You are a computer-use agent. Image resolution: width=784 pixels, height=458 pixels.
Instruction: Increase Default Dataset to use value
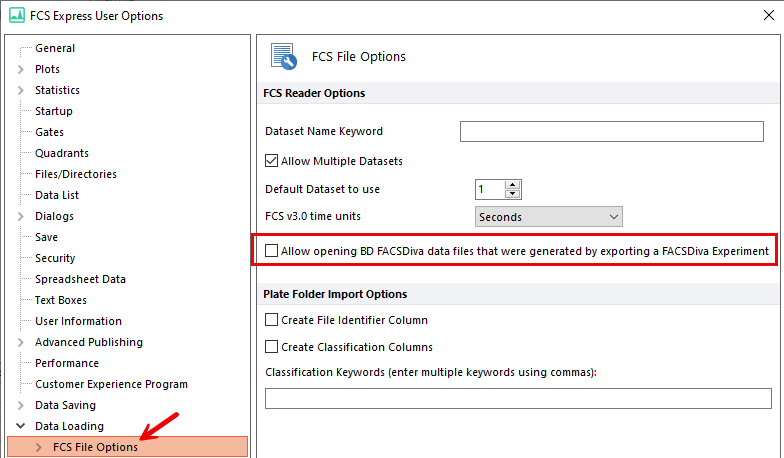tap(513, 185)
